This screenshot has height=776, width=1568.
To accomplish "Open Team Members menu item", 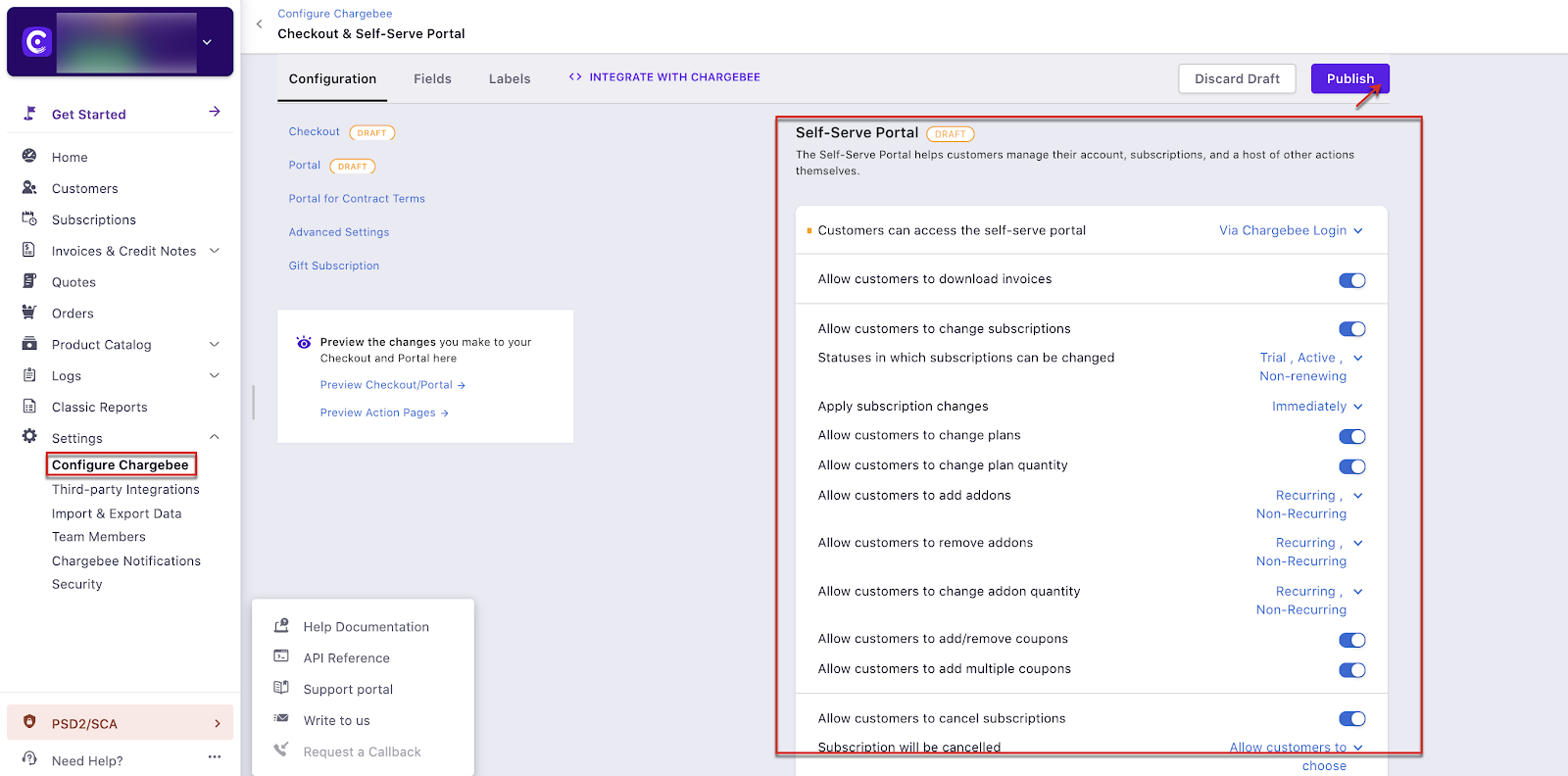I will [x=99, y=536].
